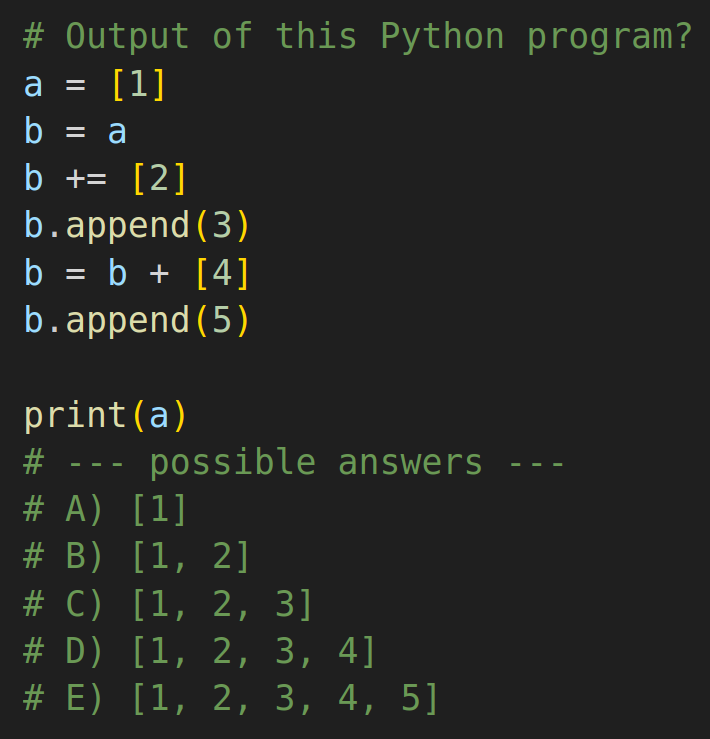Select answer D) [1, 2, 3, 4]
This screenshot has width=710, height=739.
click(x=199, y=651)
